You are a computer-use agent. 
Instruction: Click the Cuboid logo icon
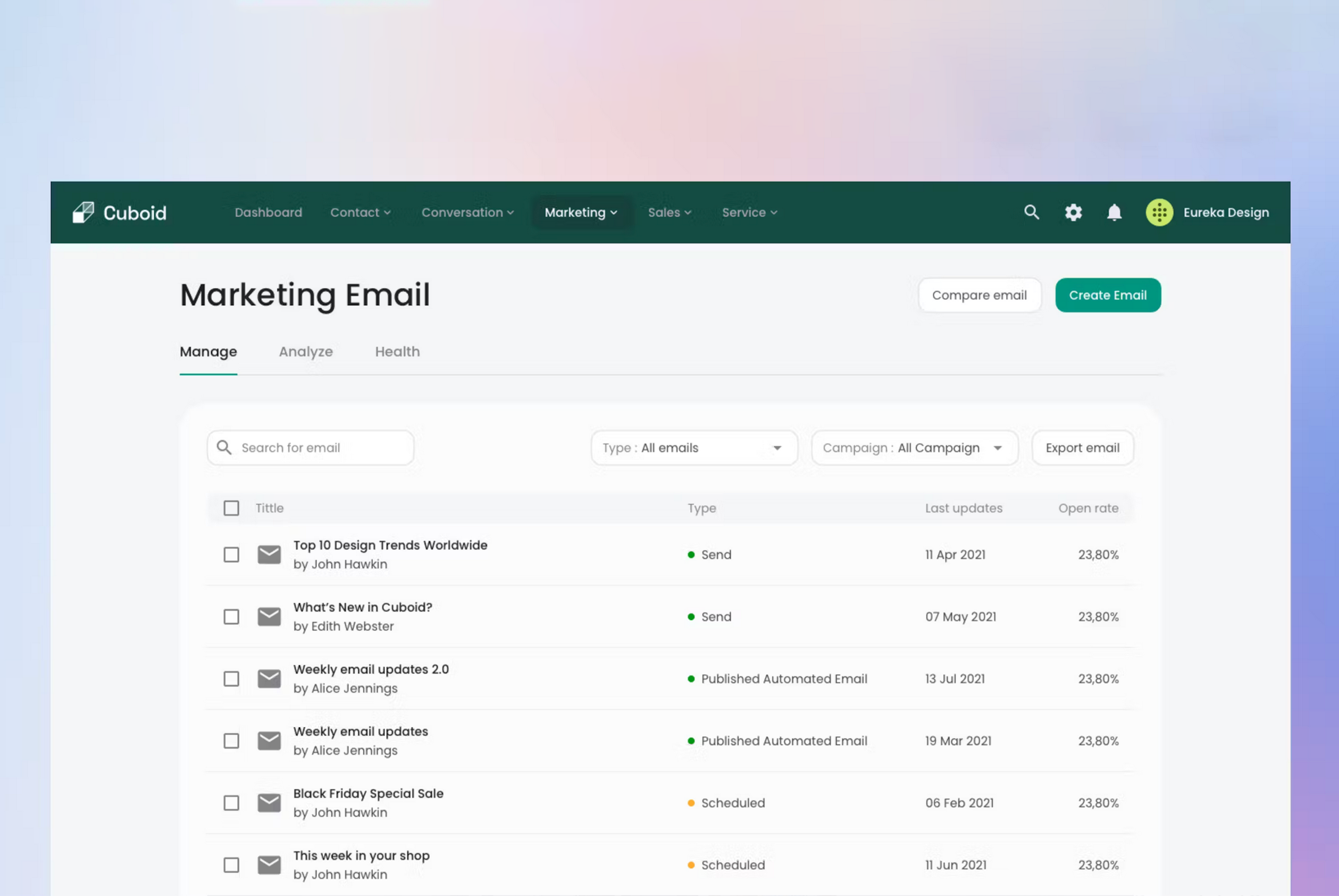(x=83, y=213)
